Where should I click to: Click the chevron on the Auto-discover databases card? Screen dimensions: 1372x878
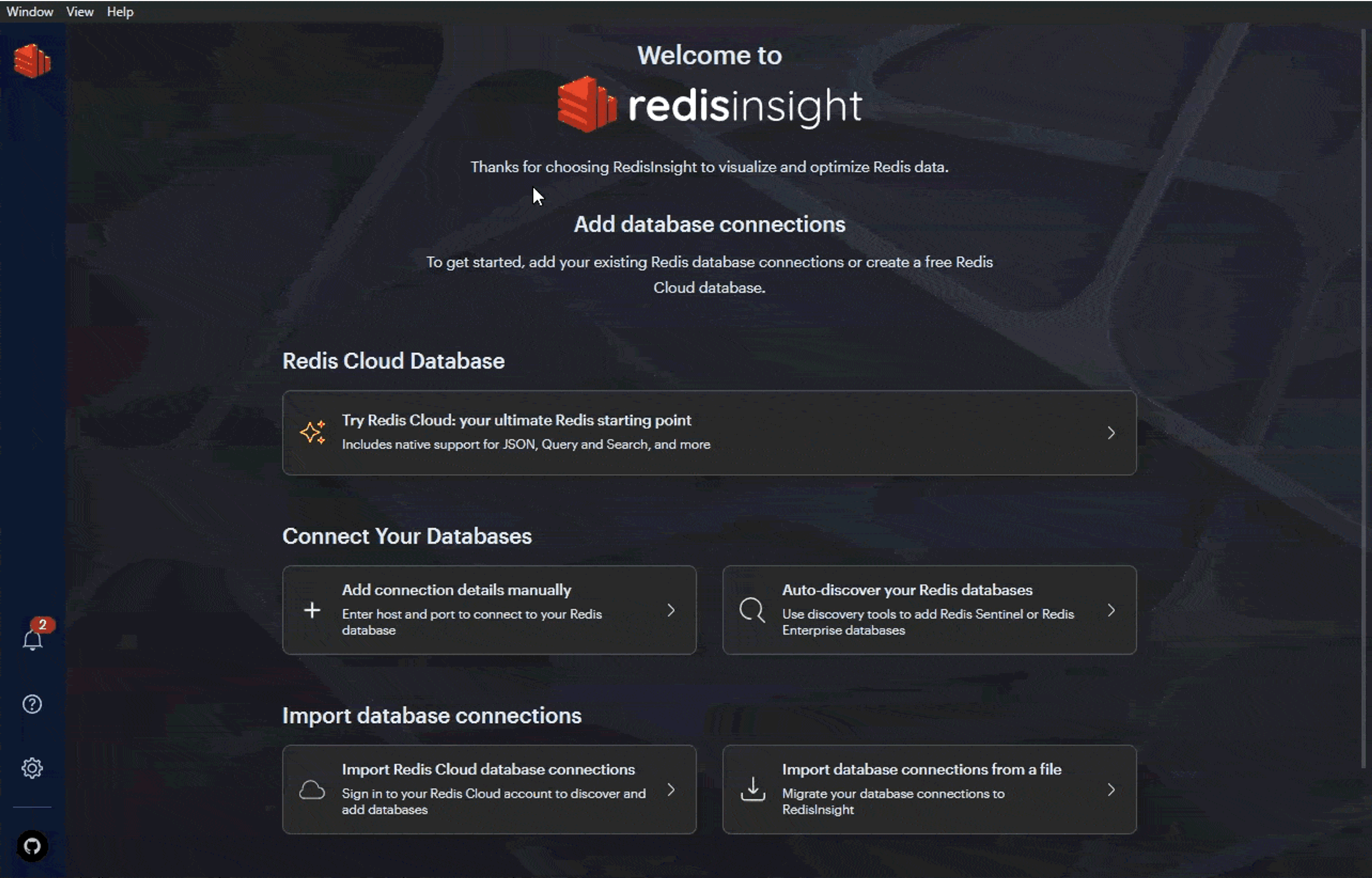1111,610
